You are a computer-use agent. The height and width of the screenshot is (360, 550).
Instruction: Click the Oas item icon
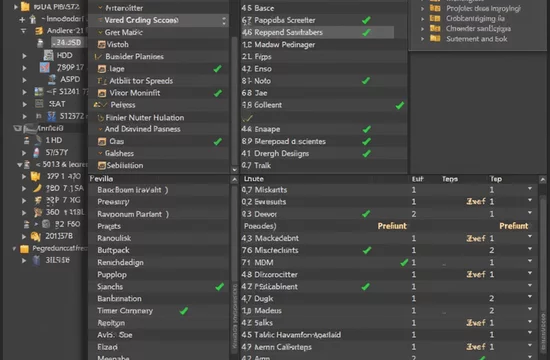coord(102,141)
